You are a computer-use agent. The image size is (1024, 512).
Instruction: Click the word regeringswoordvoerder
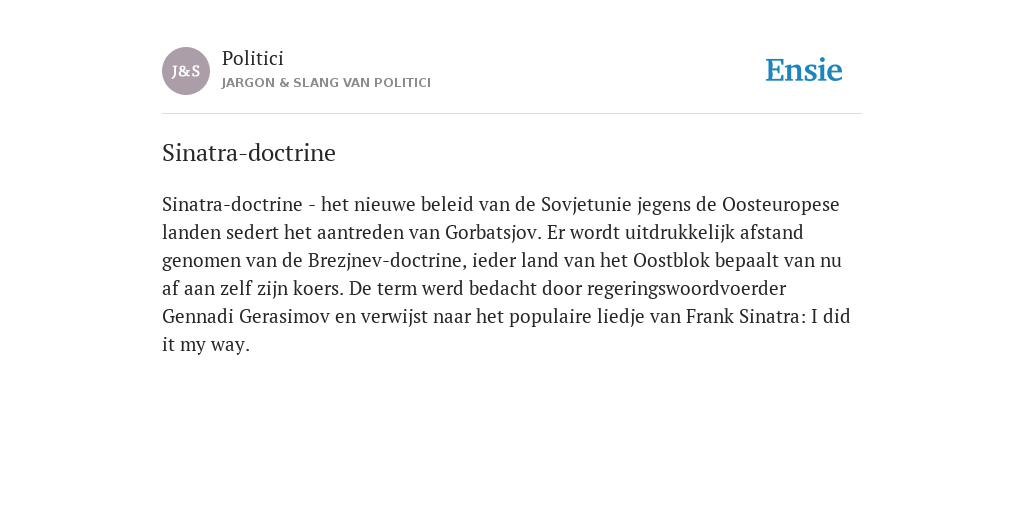(686, 289)
